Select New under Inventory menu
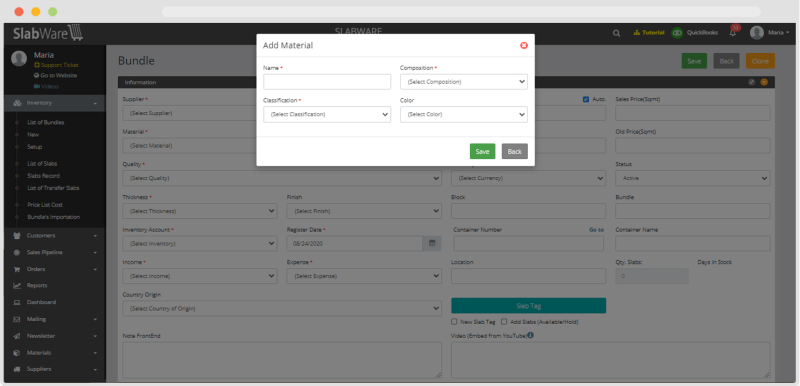 [x=33, y=135]
